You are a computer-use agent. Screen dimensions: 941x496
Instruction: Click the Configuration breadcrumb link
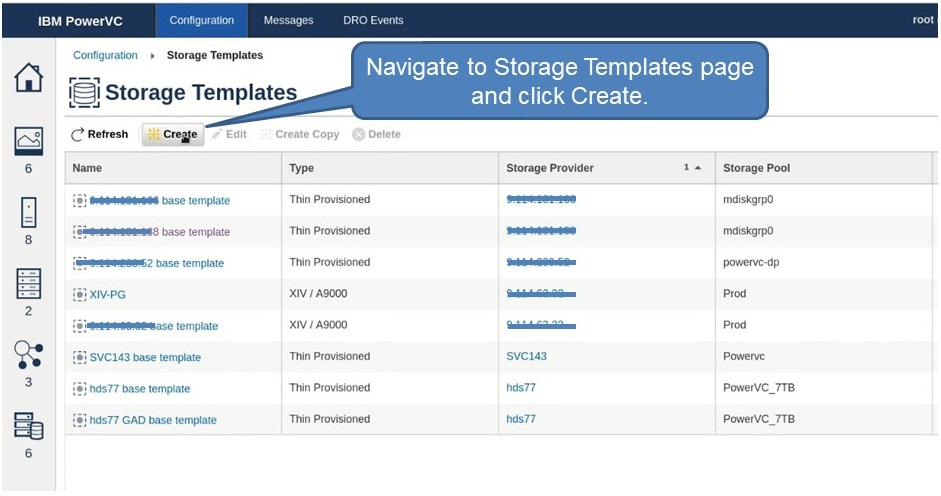pyautogui.click(x=105, y=55)
